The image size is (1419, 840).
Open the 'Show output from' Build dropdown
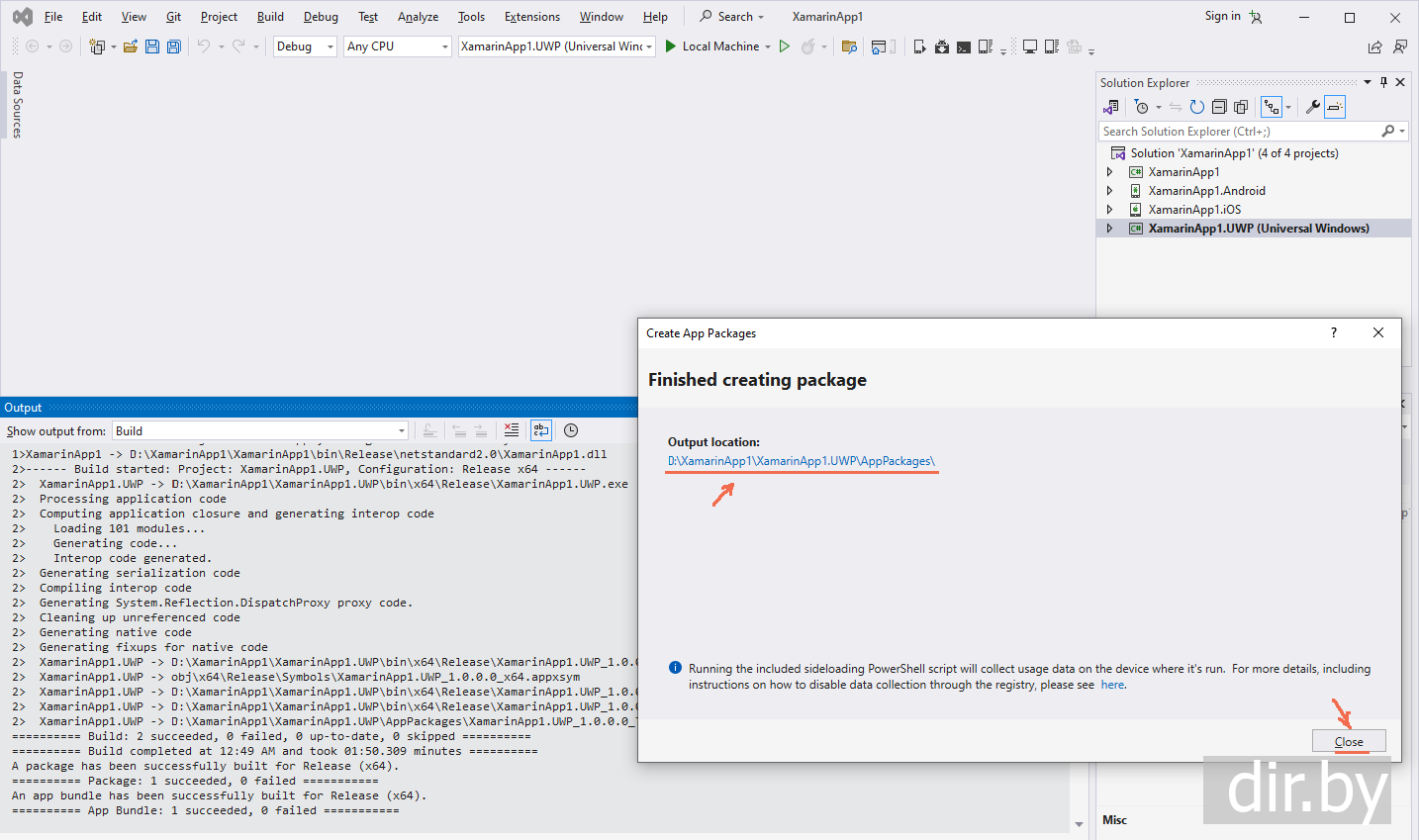260,430
